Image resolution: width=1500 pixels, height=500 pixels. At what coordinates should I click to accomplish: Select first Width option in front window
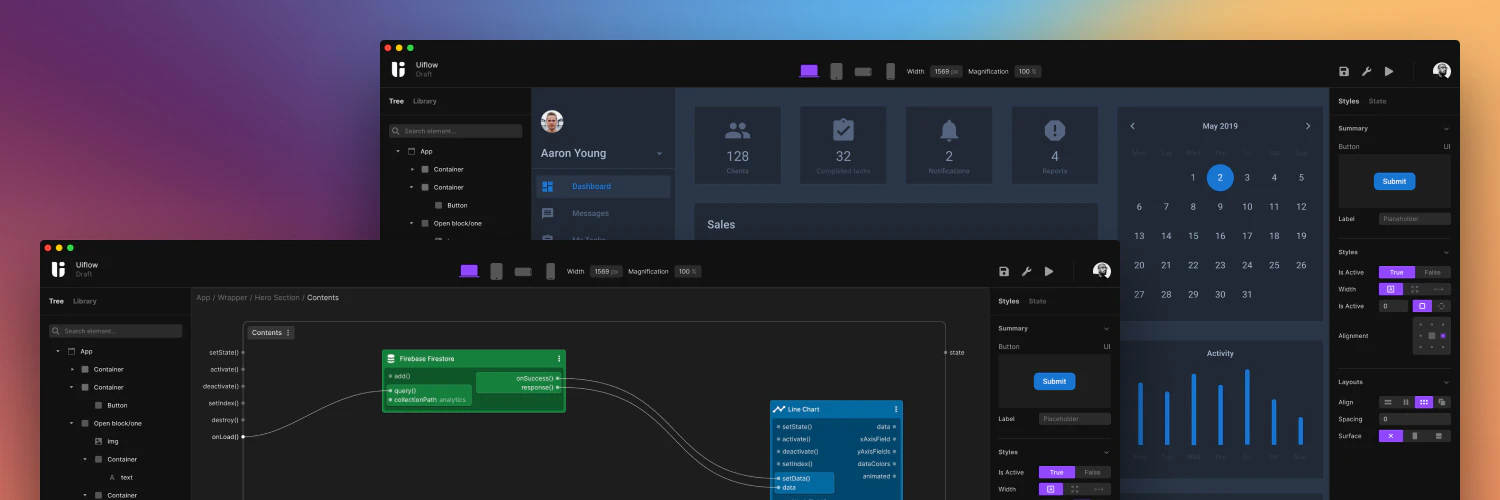1051,489
